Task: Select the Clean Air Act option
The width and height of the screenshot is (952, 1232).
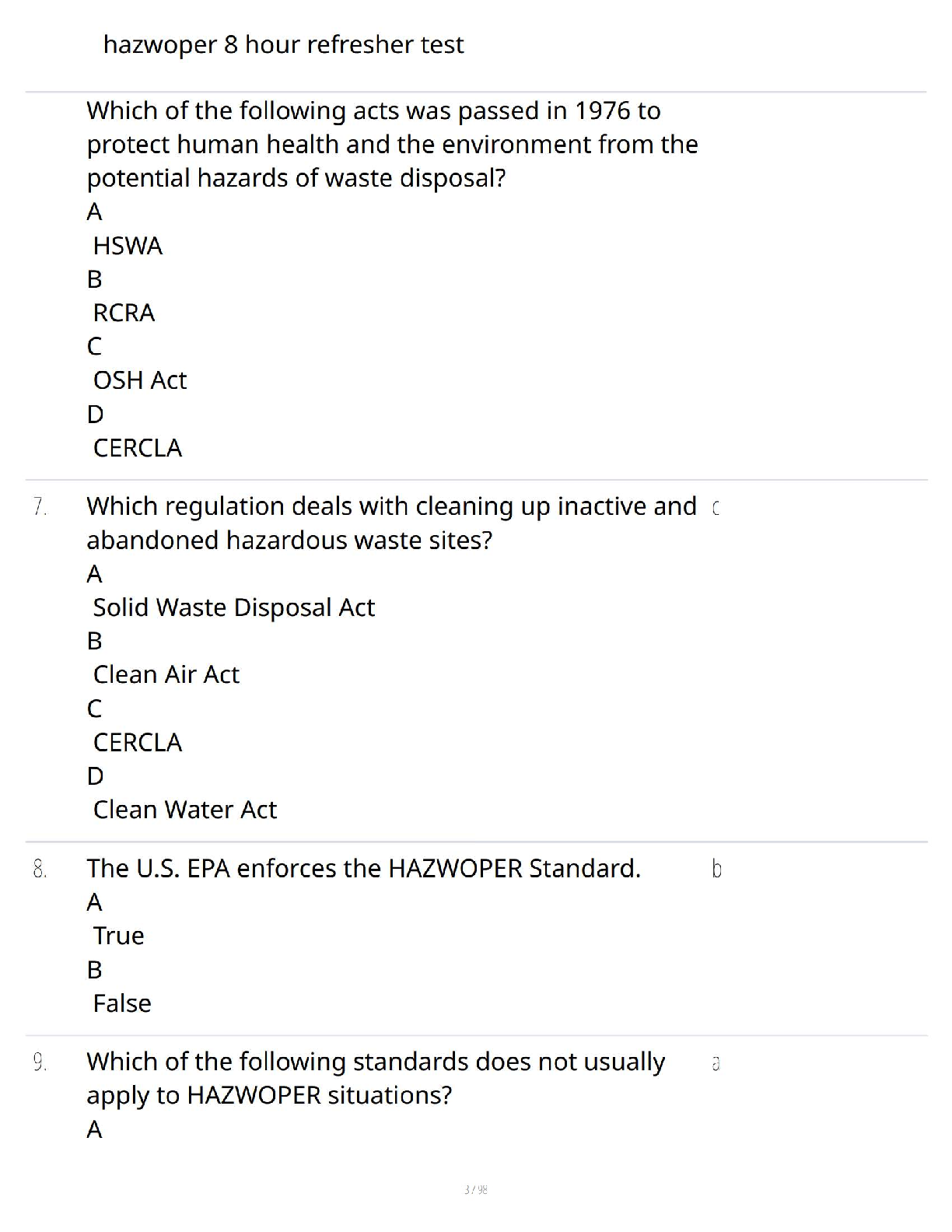Action: [x=166, y=674]
